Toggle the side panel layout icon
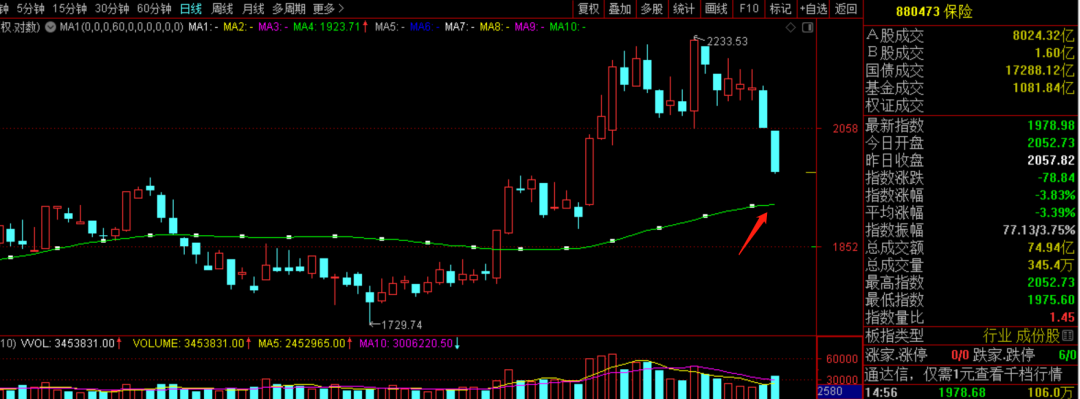 tap(807, 28)
